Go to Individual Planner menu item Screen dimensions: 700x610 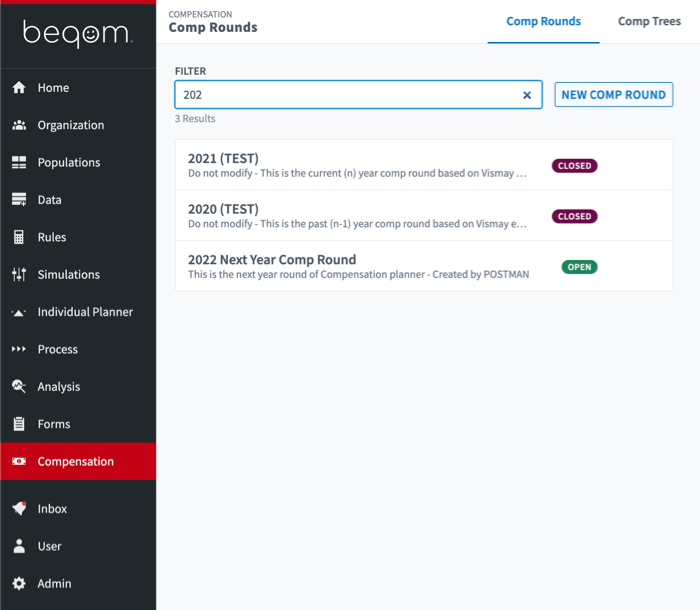tap(85, 312)
